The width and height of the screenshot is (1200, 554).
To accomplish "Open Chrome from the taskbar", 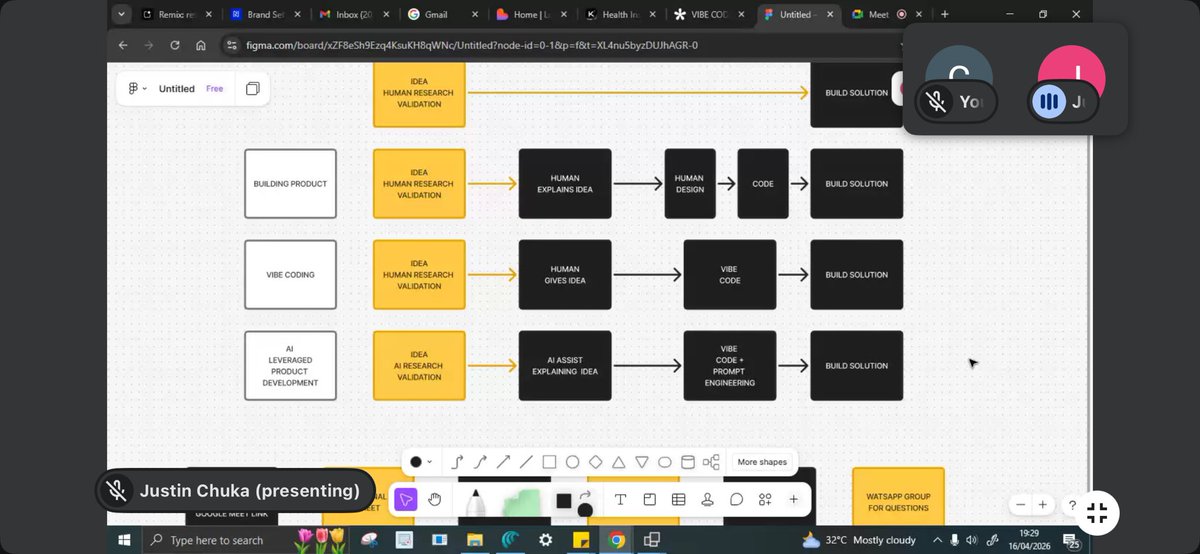I will coord(616,540).
